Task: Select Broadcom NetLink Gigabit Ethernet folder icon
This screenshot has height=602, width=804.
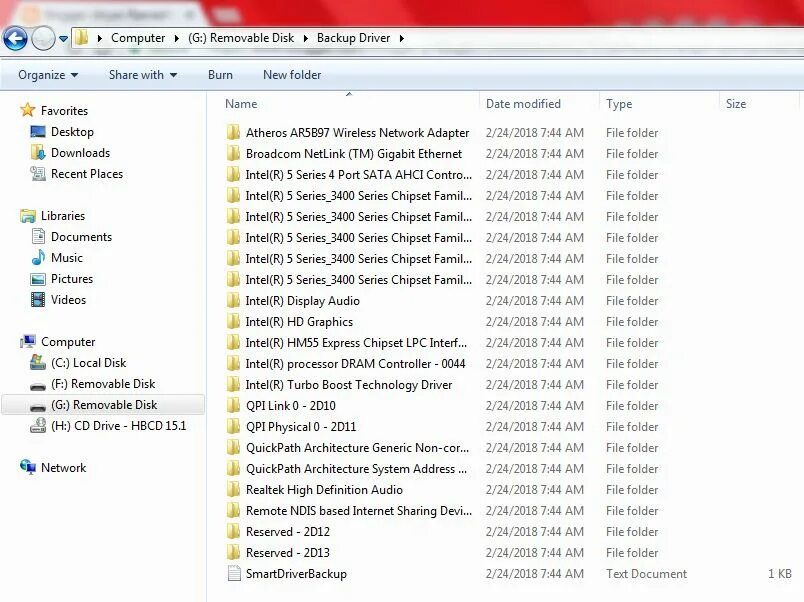Action: 233,153
